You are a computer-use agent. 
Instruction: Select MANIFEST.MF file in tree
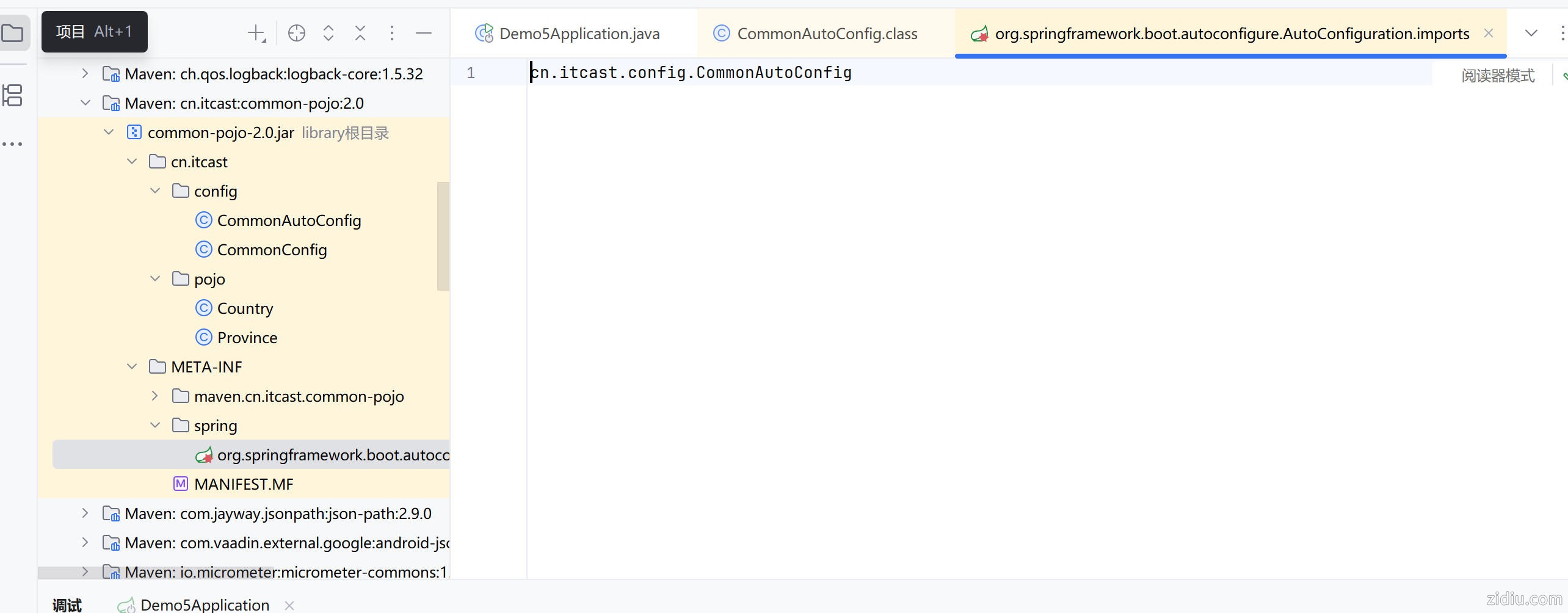pyautogui.click(x=243, y=484)
